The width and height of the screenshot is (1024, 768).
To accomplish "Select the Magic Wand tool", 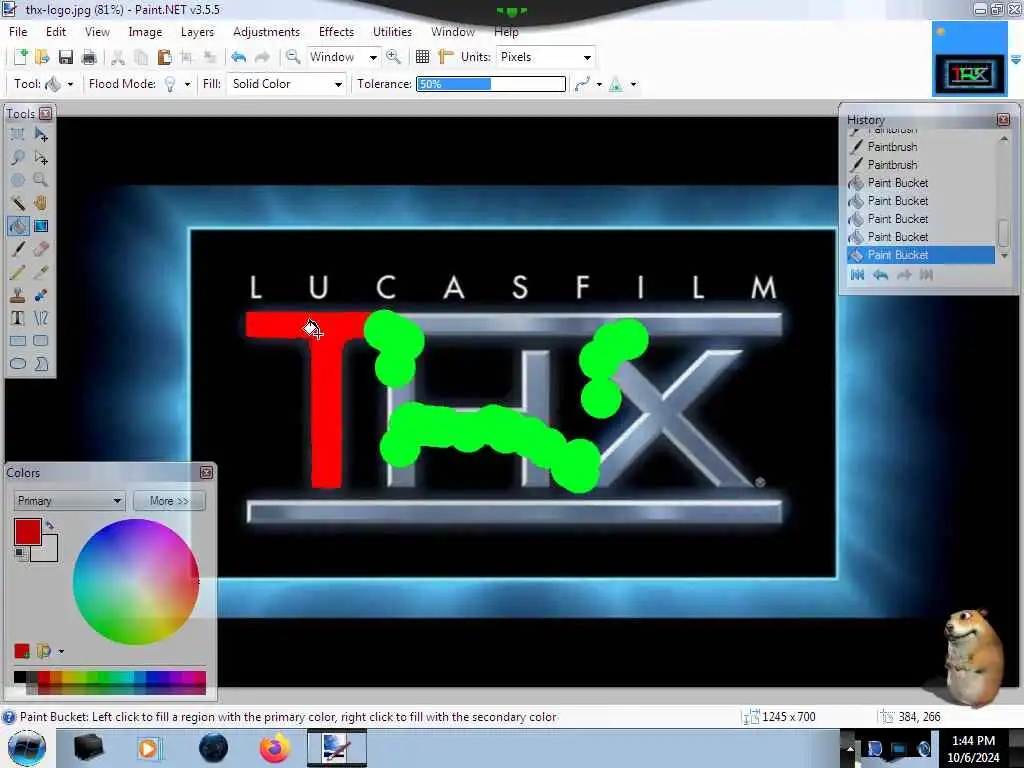I will tap(18, 203).
